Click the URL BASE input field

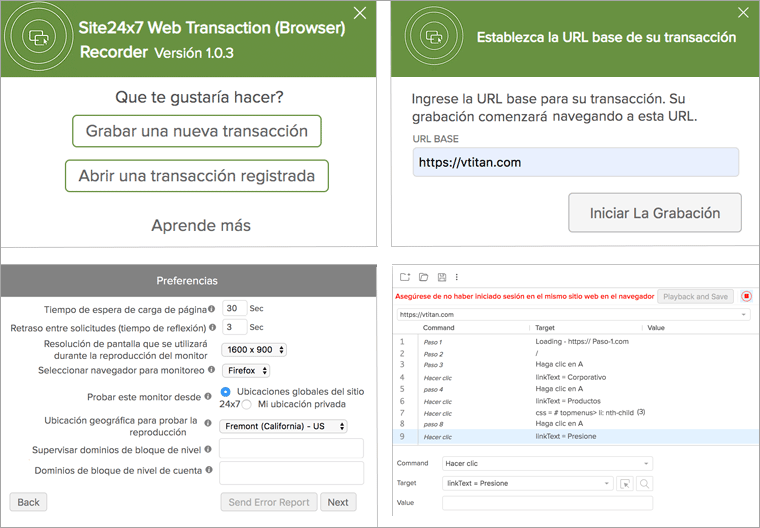pos(576,162)
